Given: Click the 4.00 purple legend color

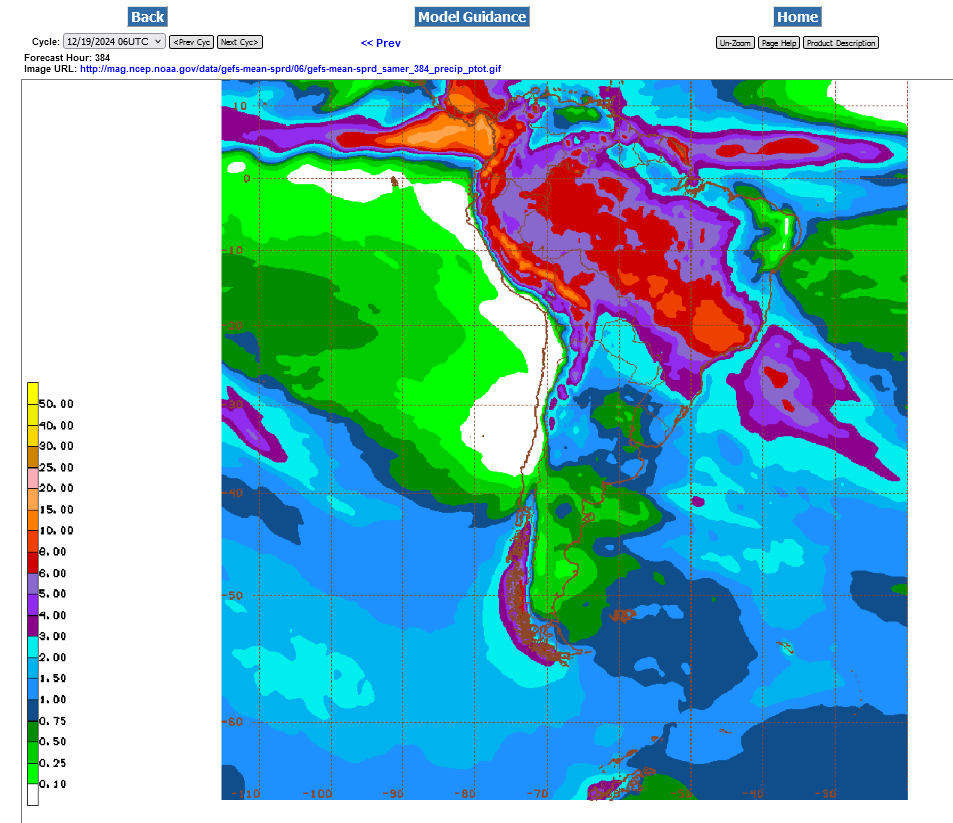Looking at the screenshot, I should coord(33,604).
